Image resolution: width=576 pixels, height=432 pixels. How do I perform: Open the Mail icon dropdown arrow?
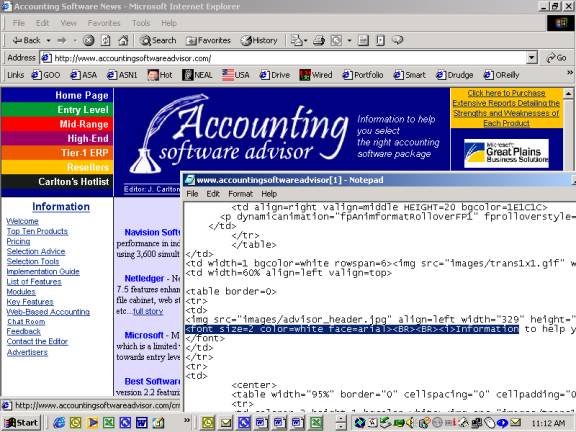(x=306, y=40)
